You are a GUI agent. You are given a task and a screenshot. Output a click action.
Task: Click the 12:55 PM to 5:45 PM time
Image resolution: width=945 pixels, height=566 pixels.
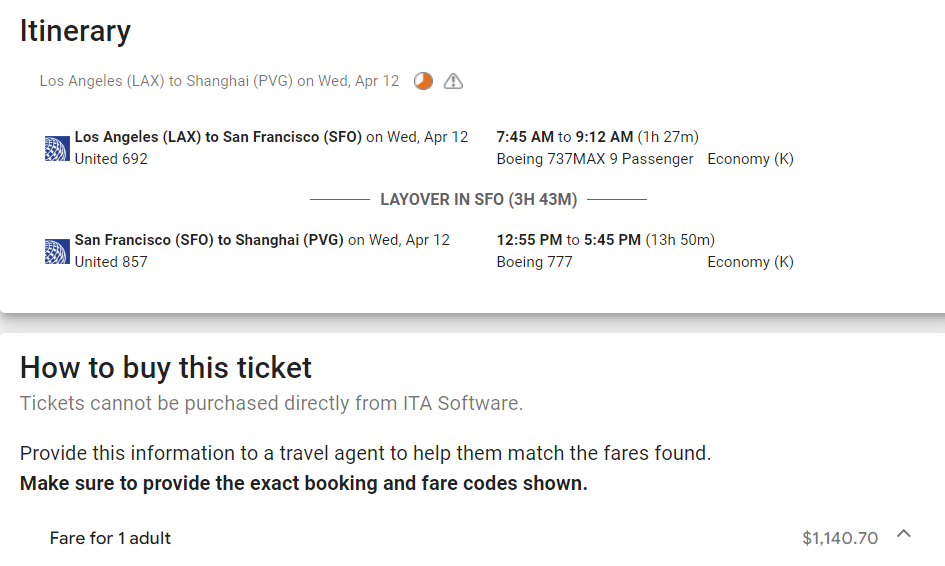click(568, 240)
